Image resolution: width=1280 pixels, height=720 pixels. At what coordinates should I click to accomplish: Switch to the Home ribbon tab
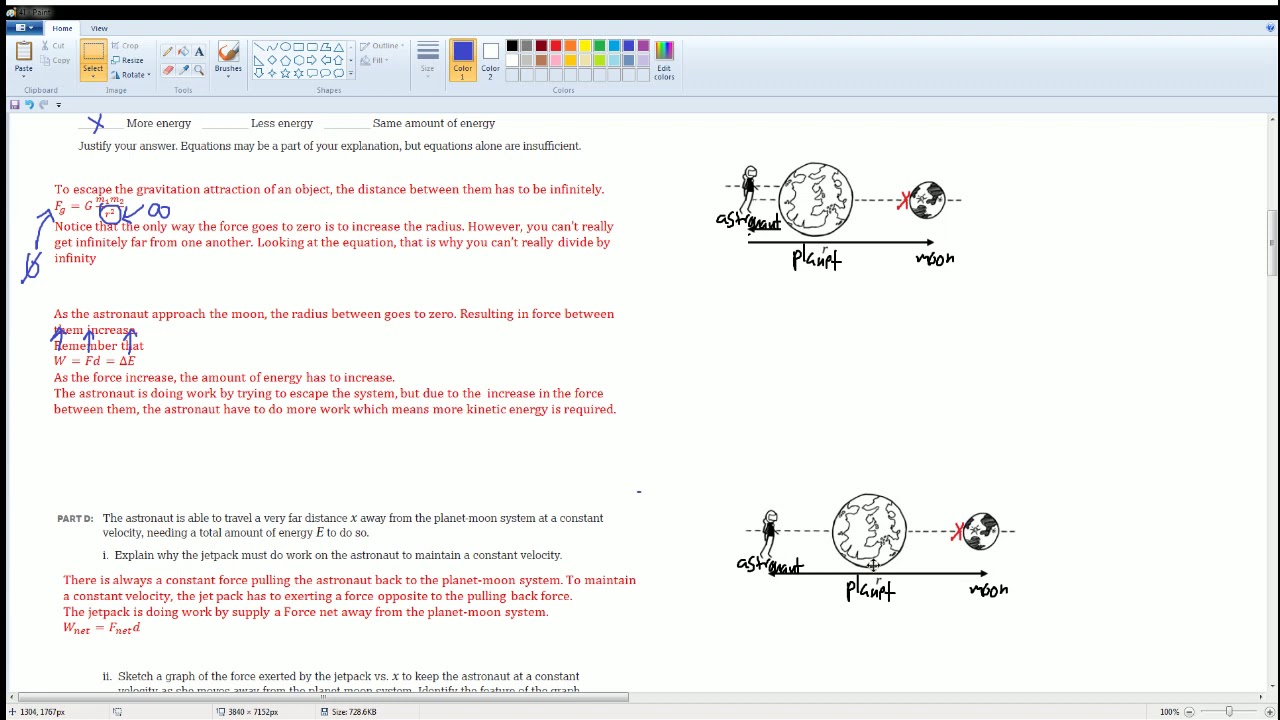tap(62, 28)
